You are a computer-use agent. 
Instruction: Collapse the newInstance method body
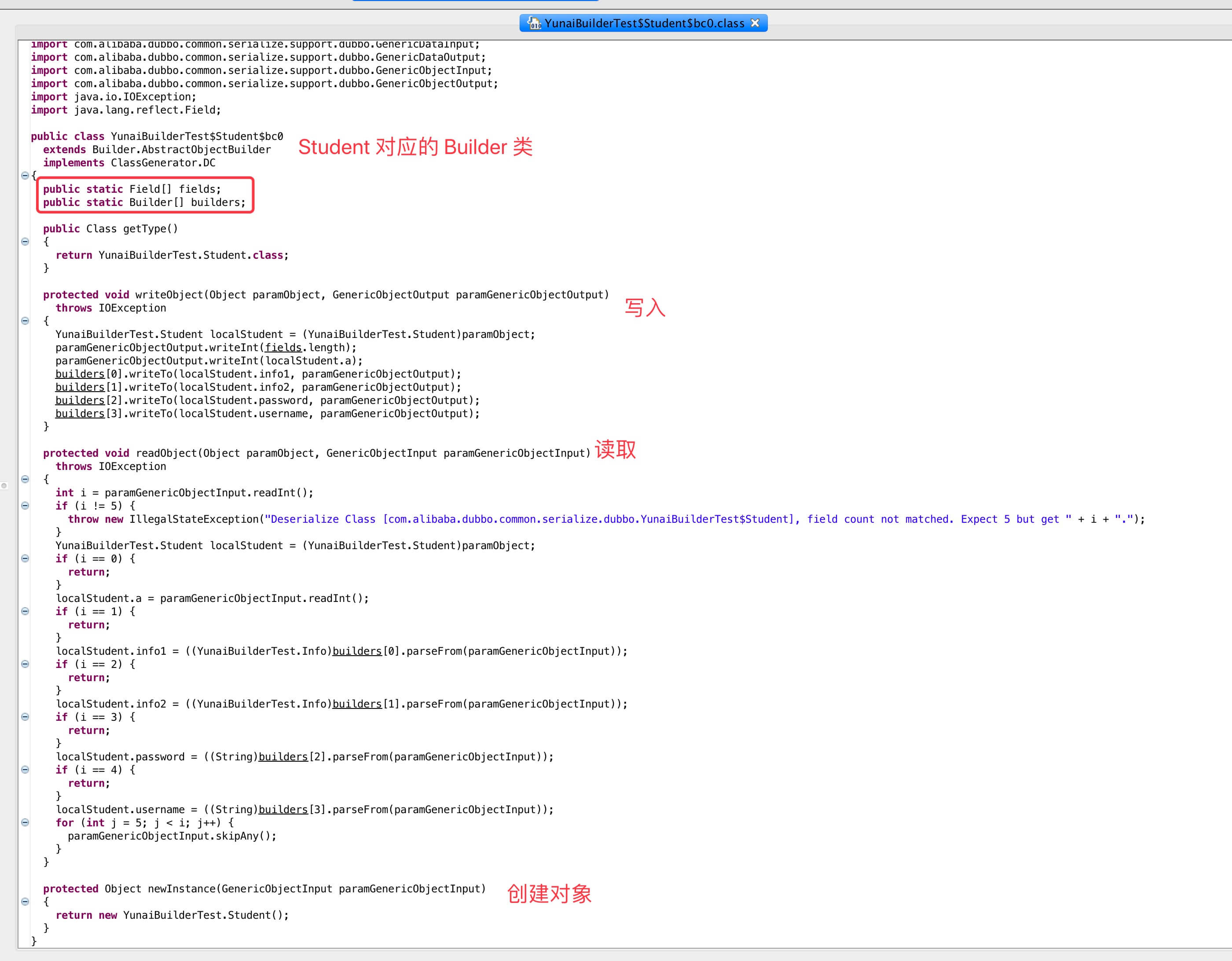point(25,901)
